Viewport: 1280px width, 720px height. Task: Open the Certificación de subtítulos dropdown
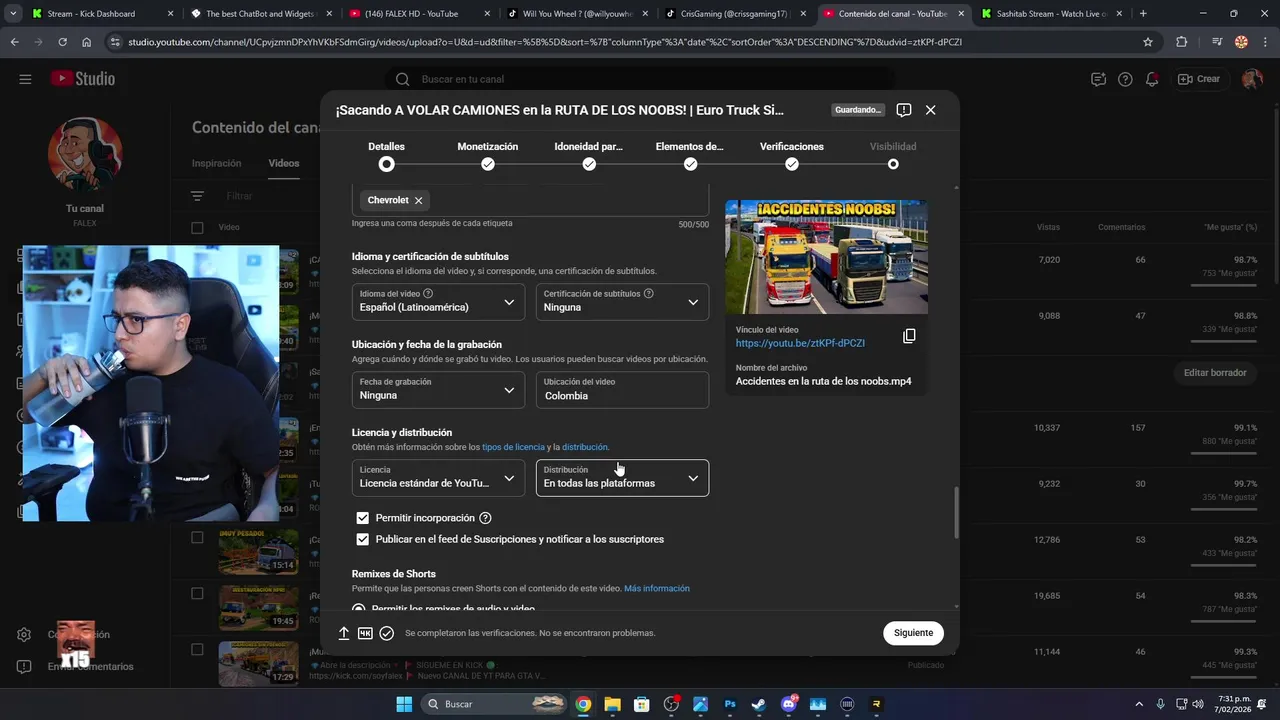tap(622, 301)
